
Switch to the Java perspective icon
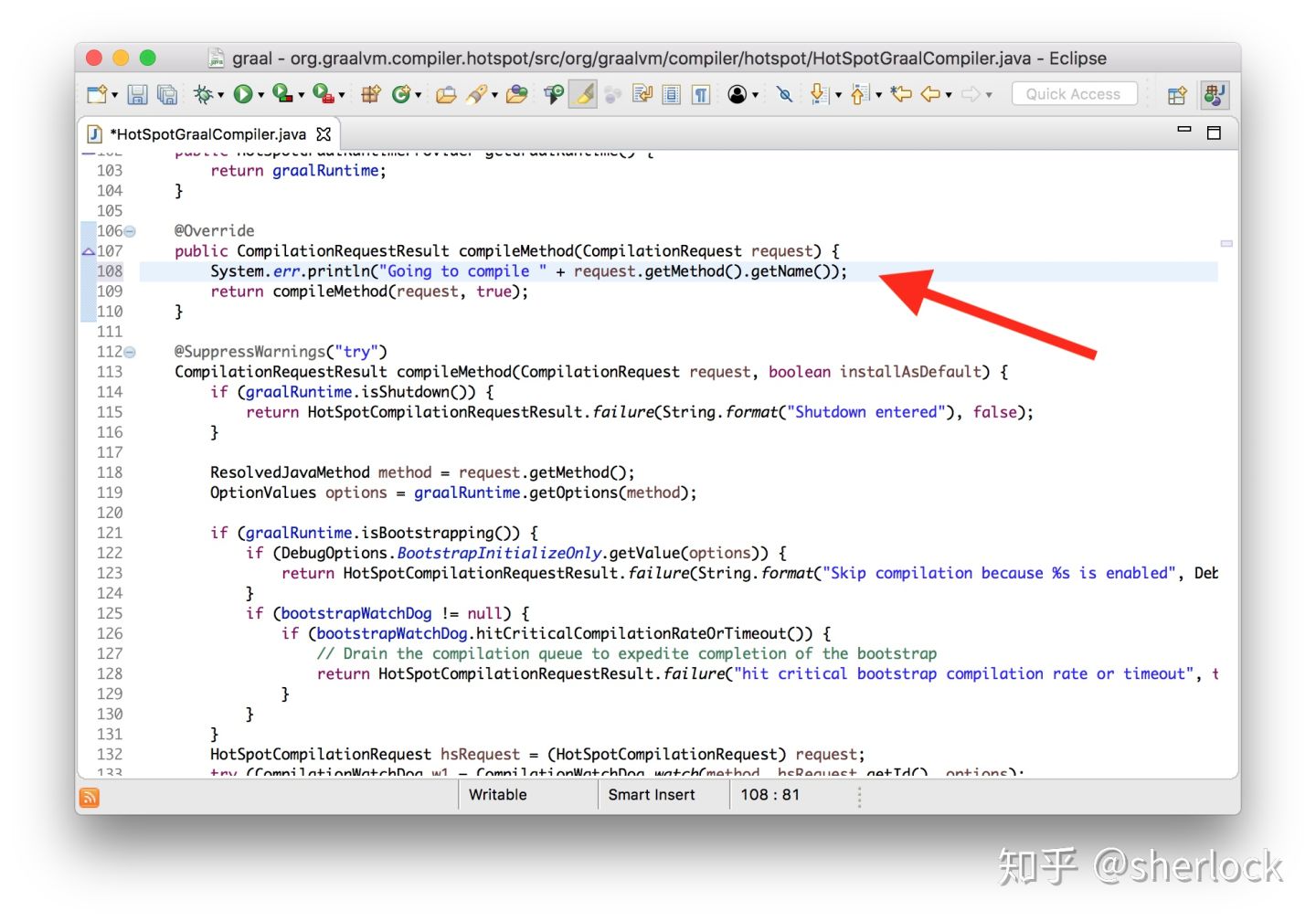click(1215, 95)
